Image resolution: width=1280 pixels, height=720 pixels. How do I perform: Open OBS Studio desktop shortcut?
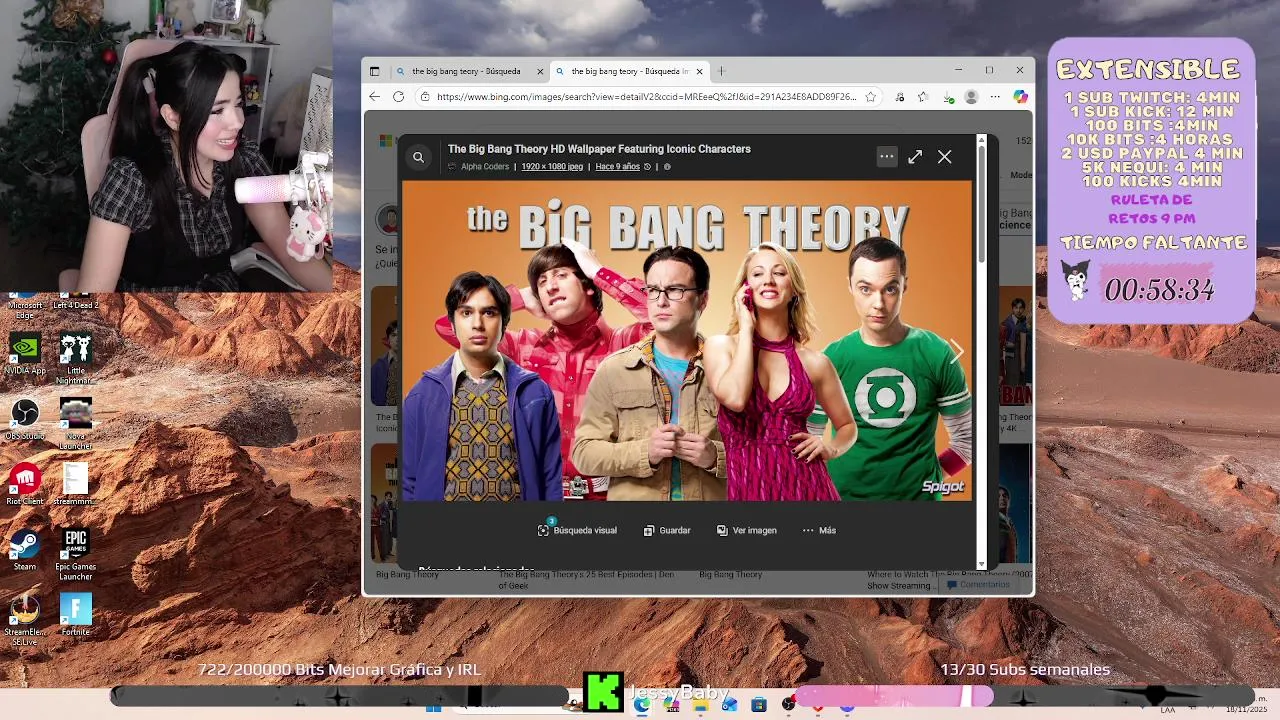pos(25,419)
